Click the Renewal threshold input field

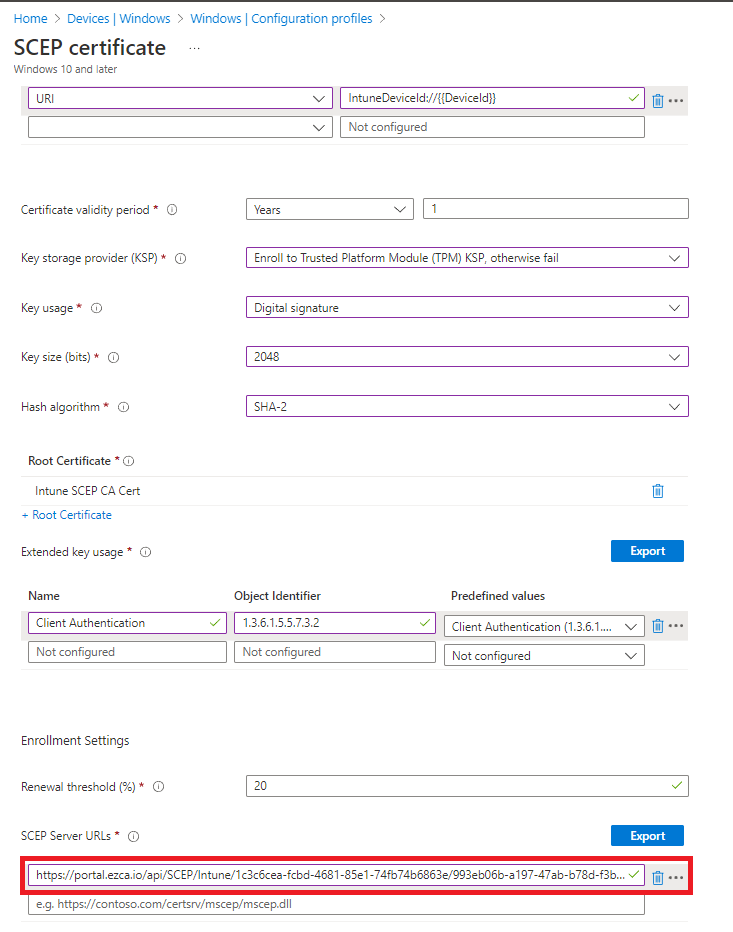point(466,786)
